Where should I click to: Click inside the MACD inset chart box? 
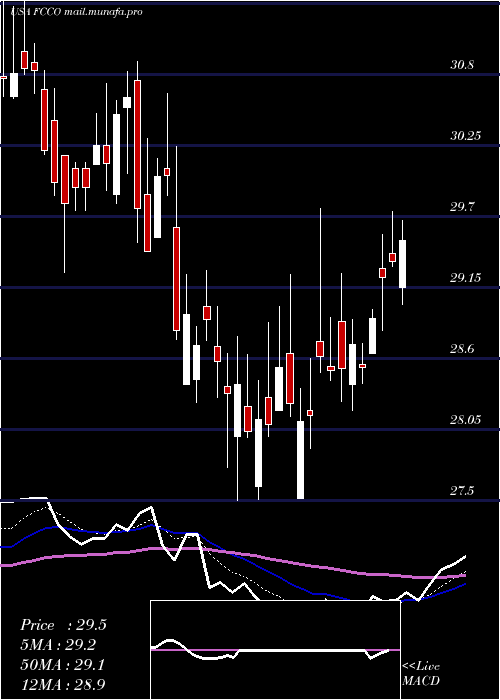point(275,650)
